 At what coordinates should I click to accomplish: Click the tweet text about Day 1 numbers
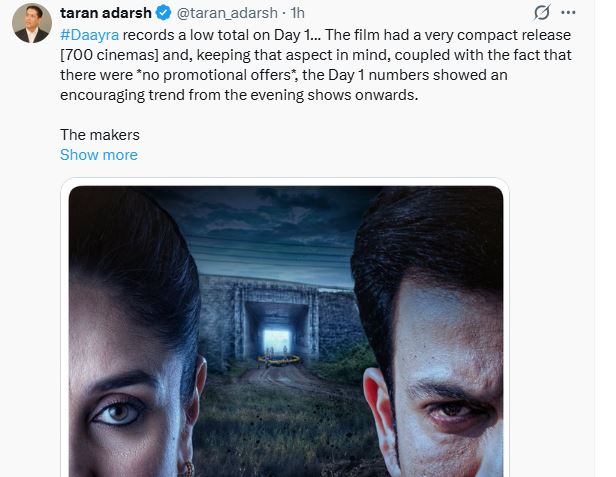315,65
